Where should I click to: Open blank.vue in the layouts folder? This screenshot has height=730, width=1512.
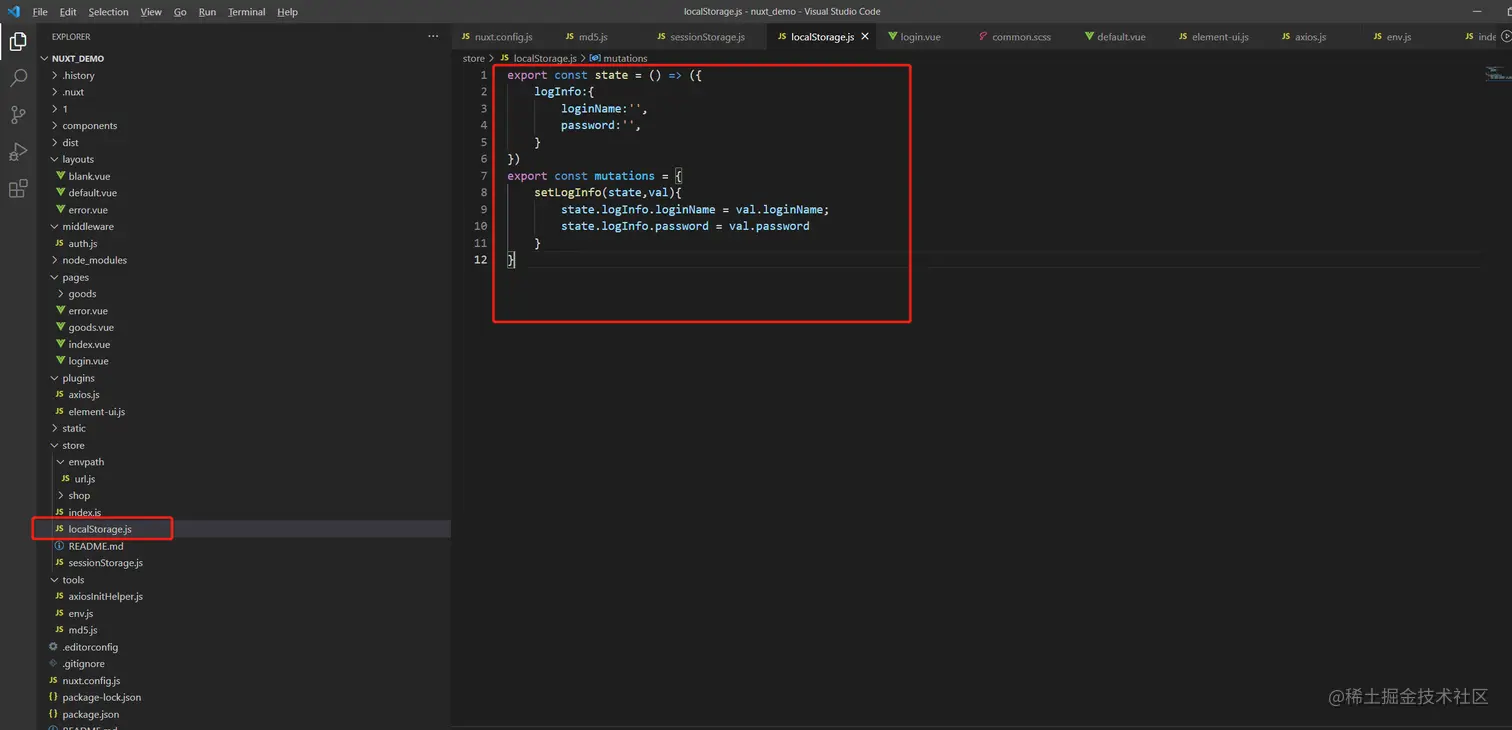point(89,176)
